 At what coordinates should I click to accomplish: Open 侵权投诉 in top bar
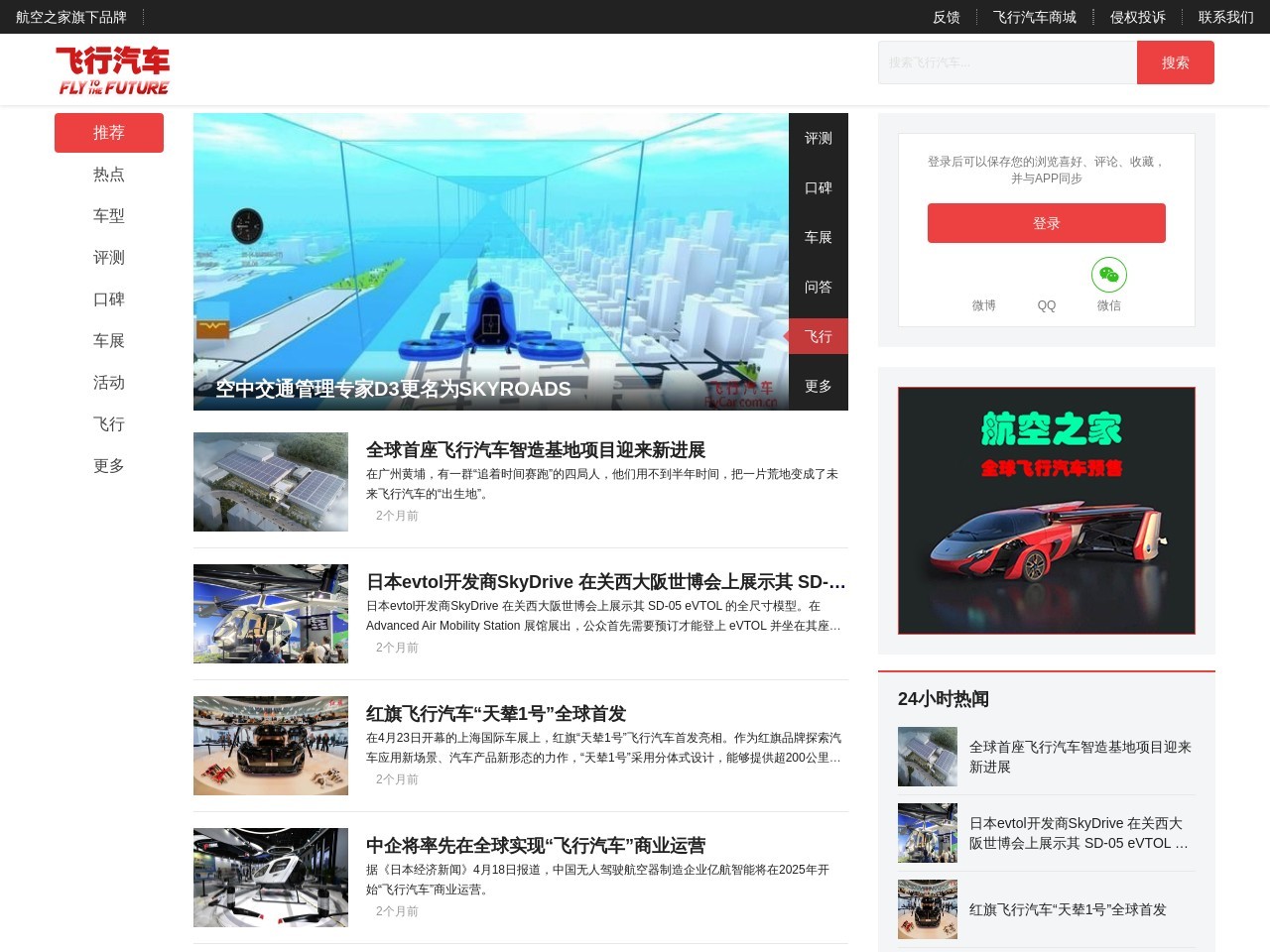tap(1138, 17)
